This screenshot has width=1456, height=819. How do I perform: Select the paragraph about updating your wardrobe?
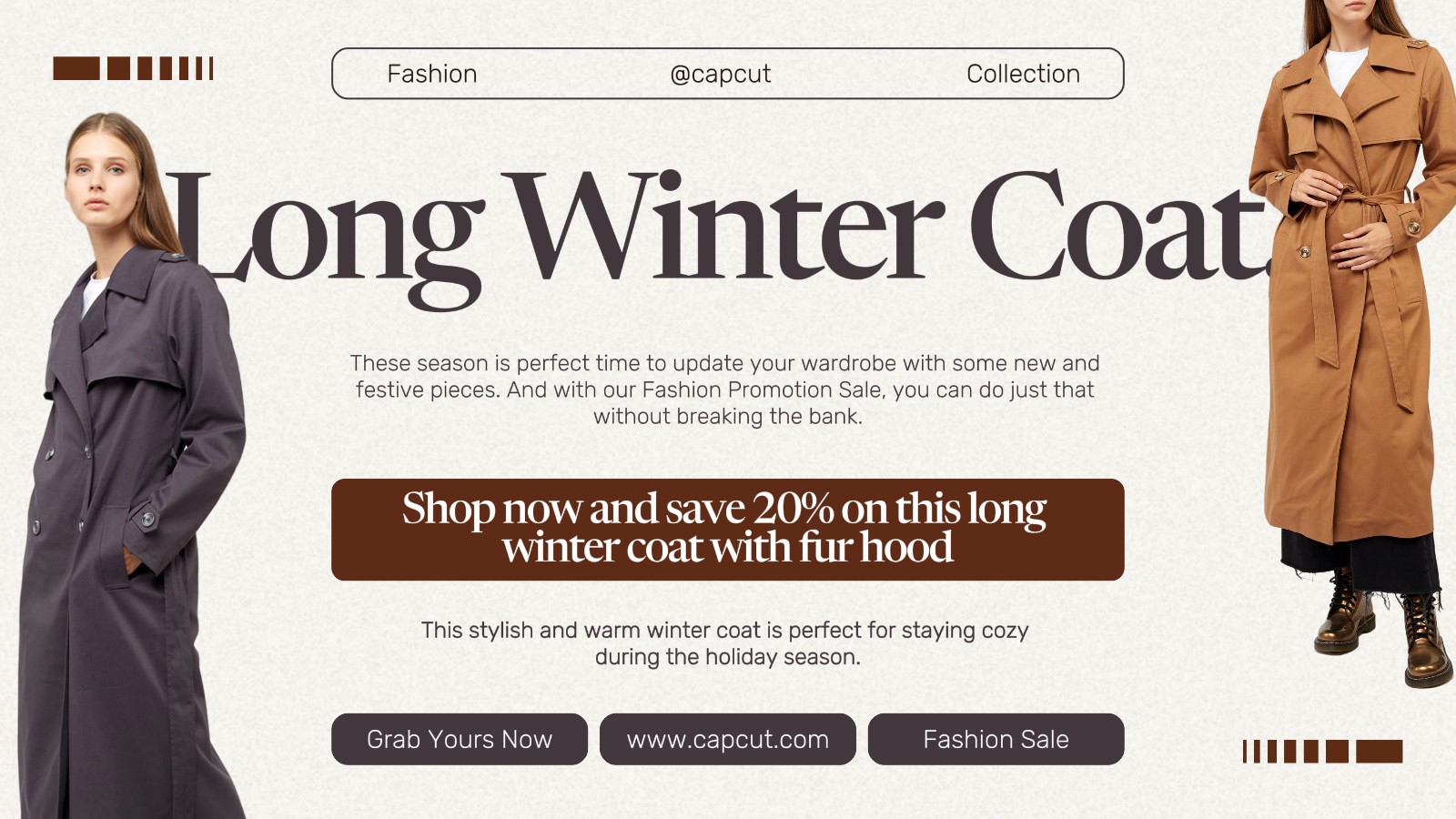[x=726, y=389]
